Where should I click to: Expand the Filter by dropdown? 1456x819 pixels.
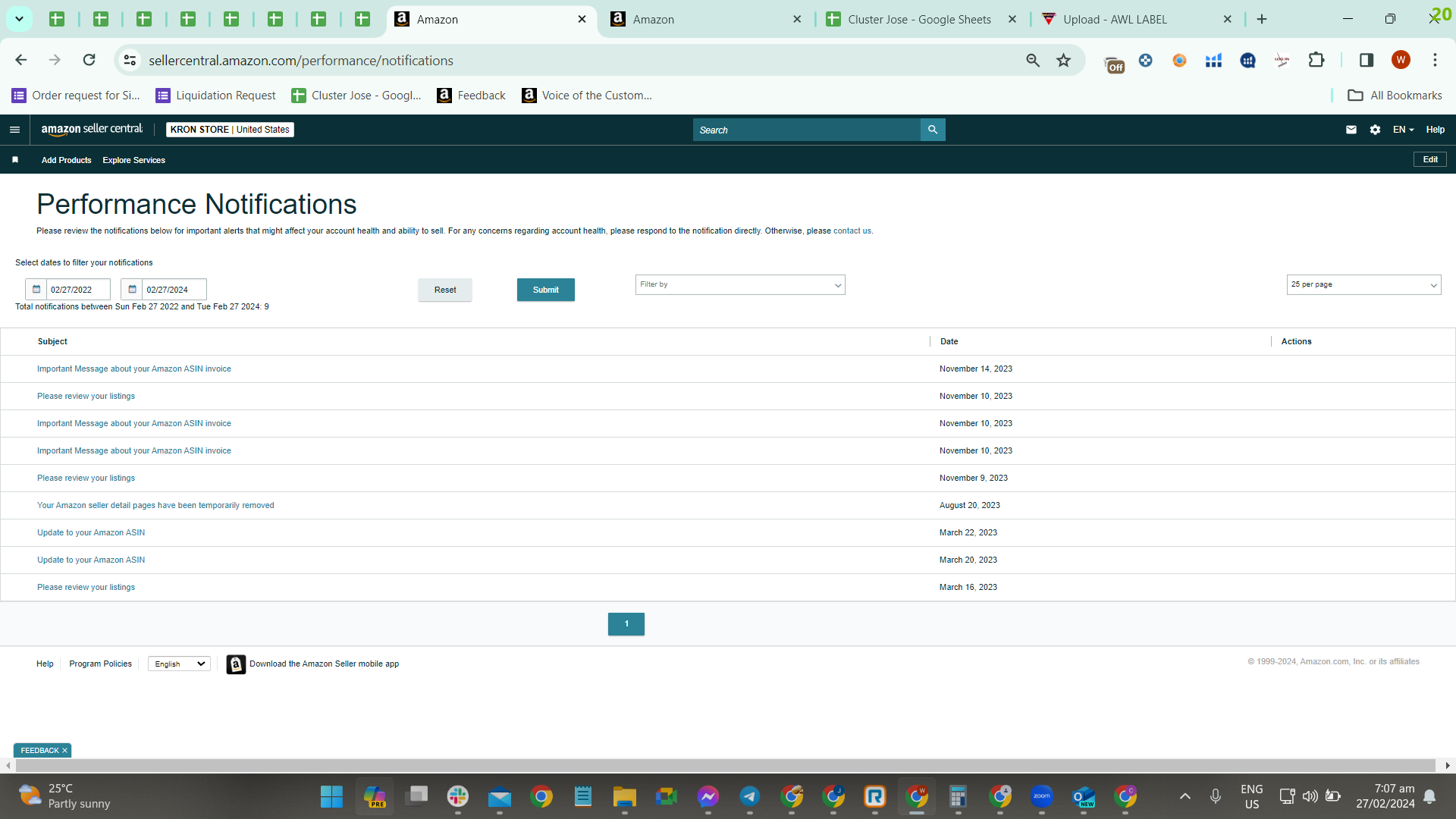pos(740,284)
